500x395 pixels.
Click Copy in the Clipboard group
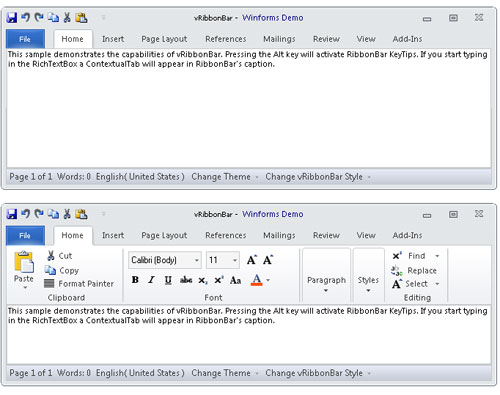pyautogui.click(x=62, y=270)
